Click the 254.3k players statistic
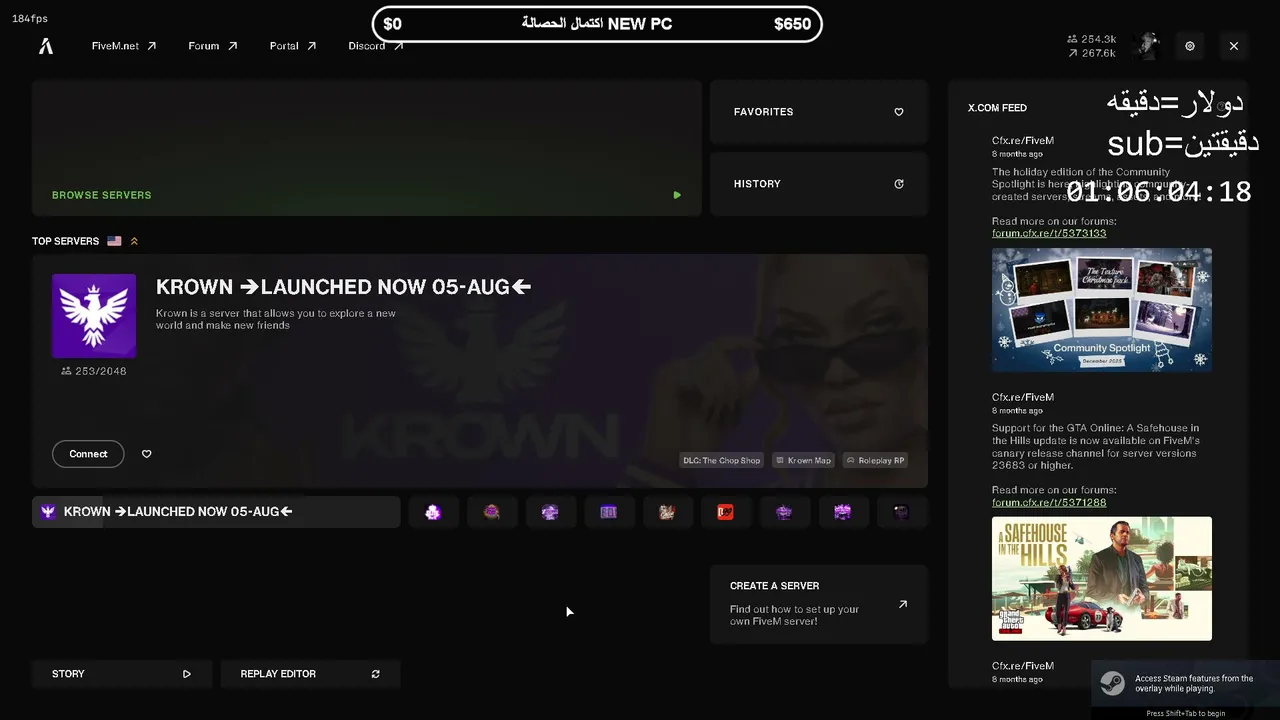This screenshot has height=720, width=1280. pos(1092,40)
